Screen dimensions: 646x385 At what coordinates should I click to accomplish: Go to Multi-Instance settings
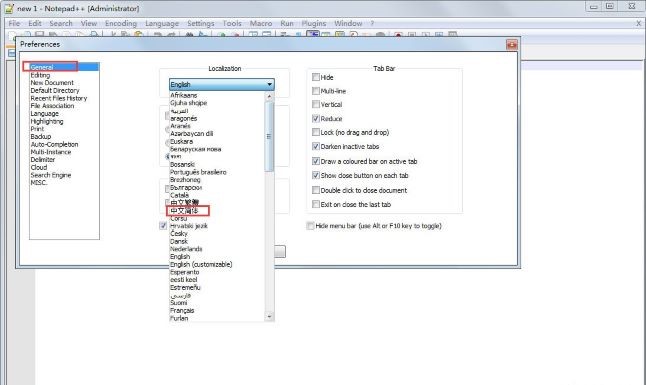(51, 152)
